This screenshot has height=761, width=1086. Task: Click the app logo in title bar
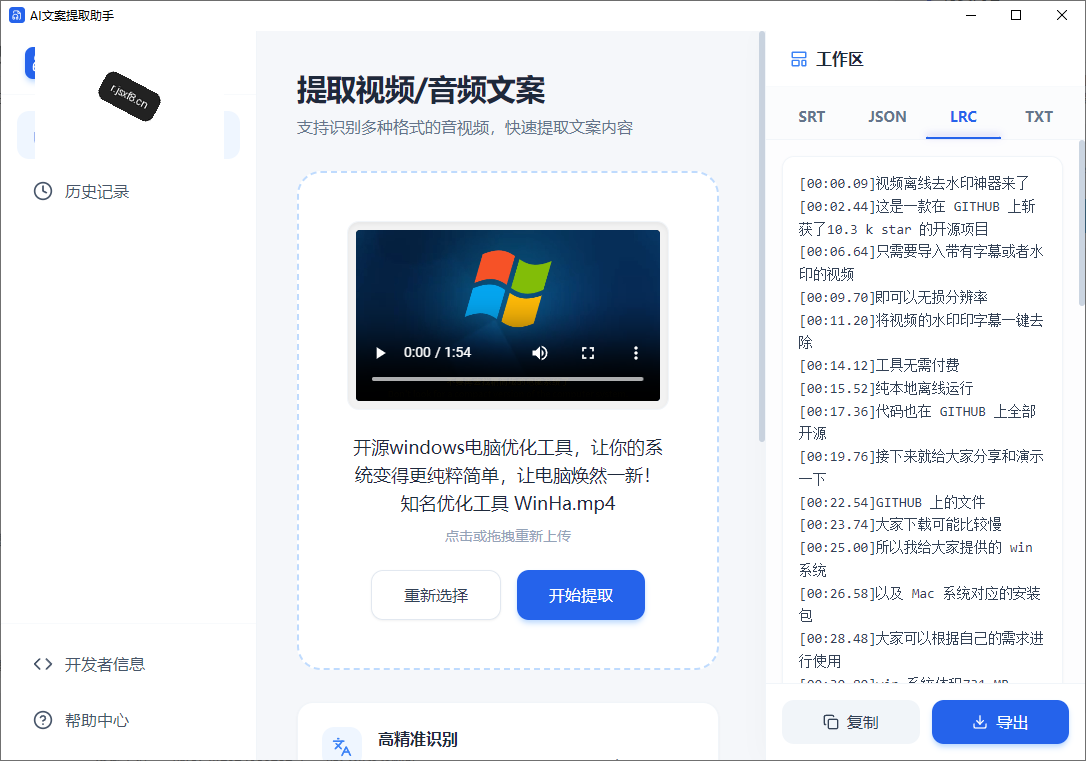[17, 15]
